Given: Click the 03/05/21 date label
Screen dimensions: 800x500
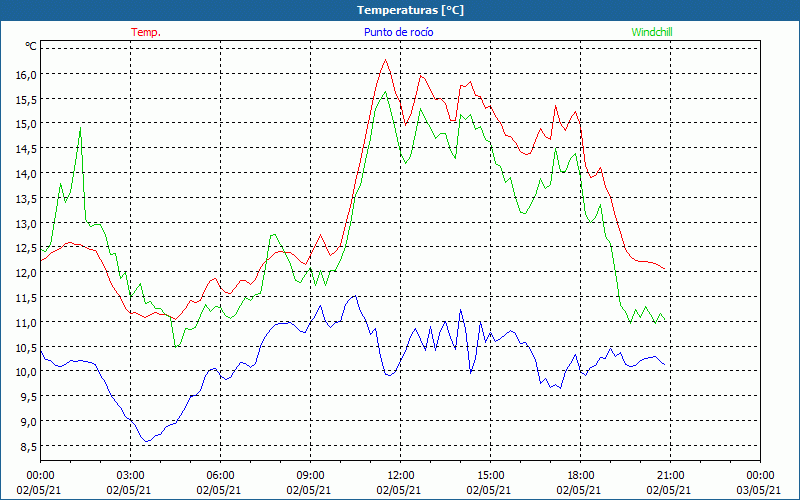Looking at the screenshot, I should click(x=760, y=490).
